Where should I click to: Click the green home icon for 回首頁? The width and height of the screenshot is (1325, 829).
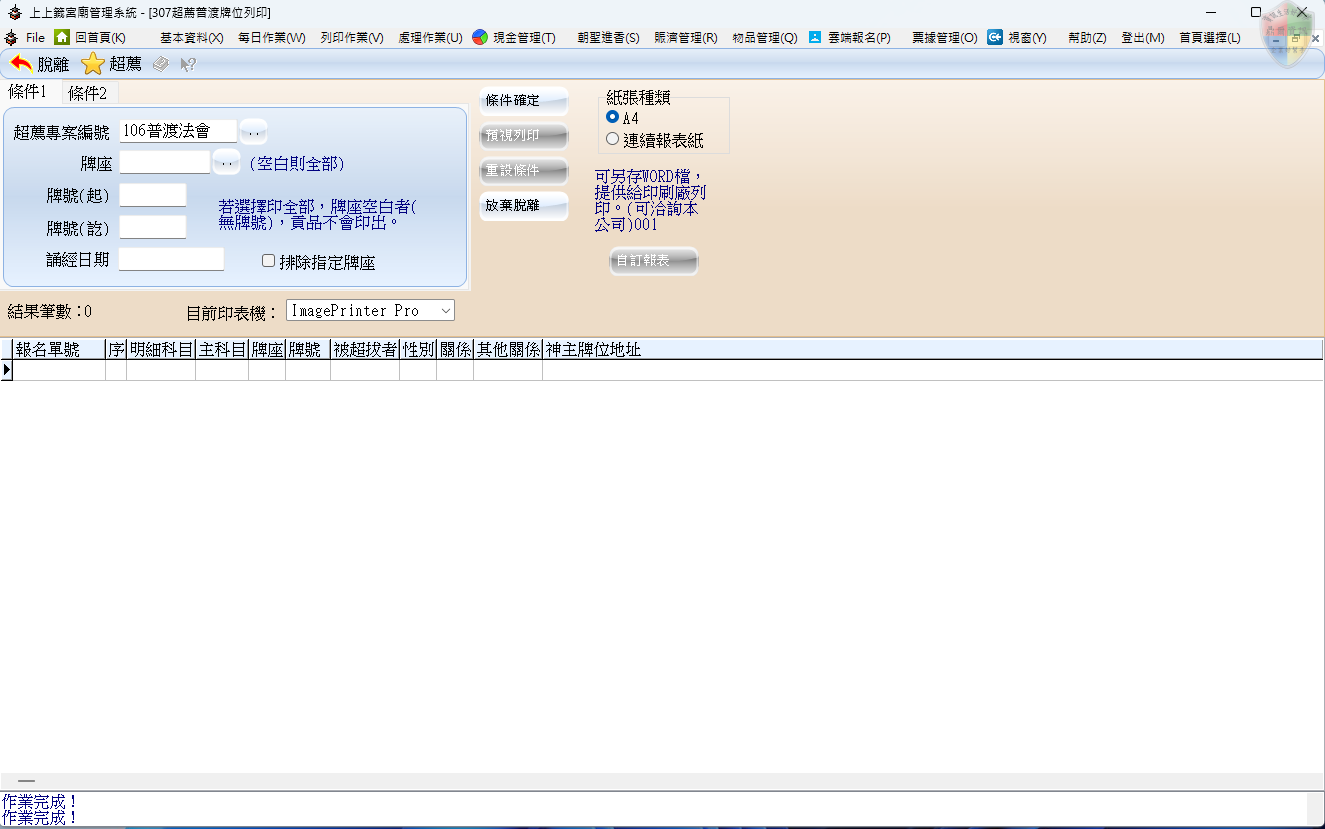62,37
